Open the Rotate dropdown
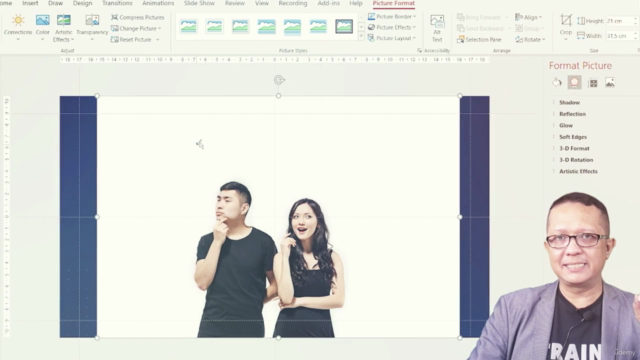 coord(530,40)
